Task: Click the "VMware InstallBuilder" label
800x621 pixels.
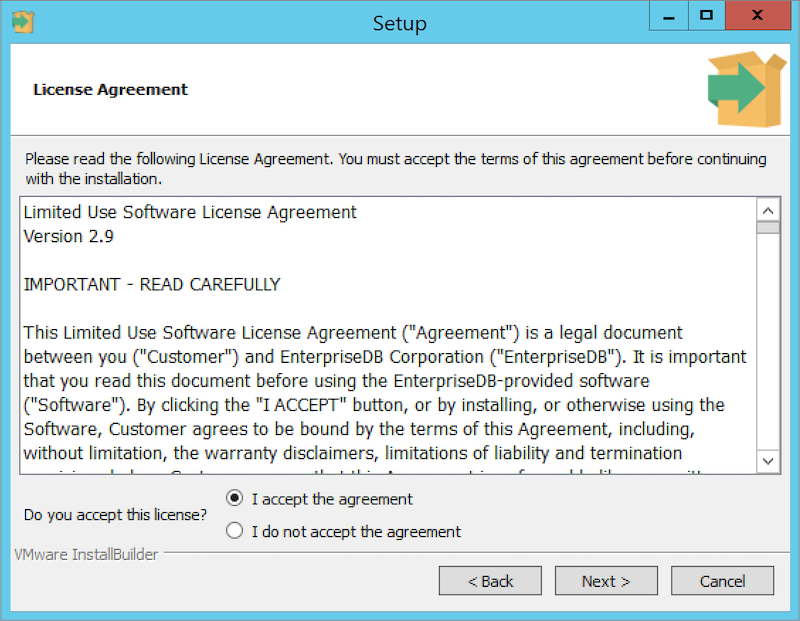Action: [x=86, y=554]
